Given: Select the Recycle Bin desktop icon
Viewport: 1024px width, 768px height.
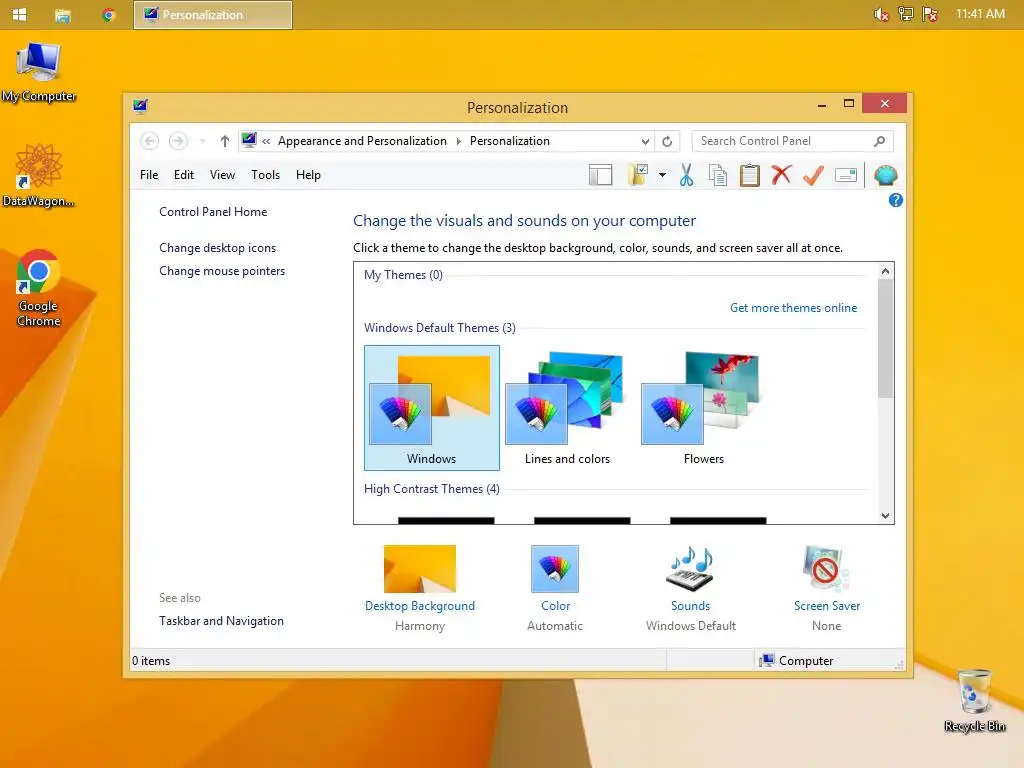Looking at the screenshot, I should [x=974, y=701].
